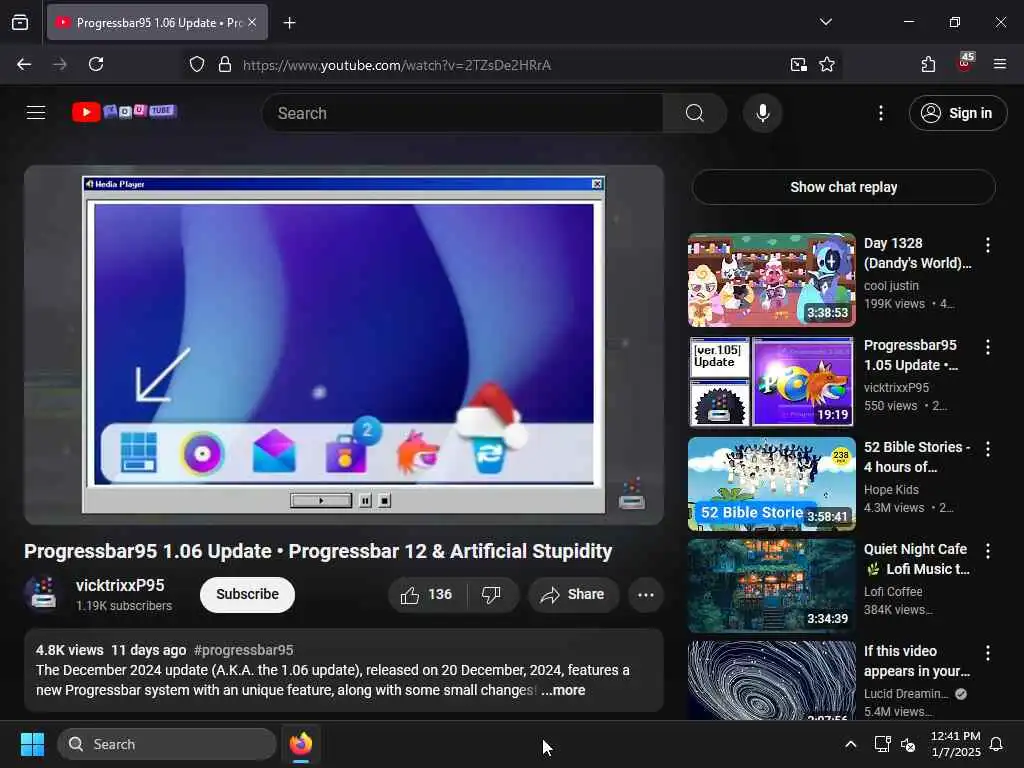This screenshot has height=768, width=1024.
Task: Click the Share button
Action: [x=573, y=594]
